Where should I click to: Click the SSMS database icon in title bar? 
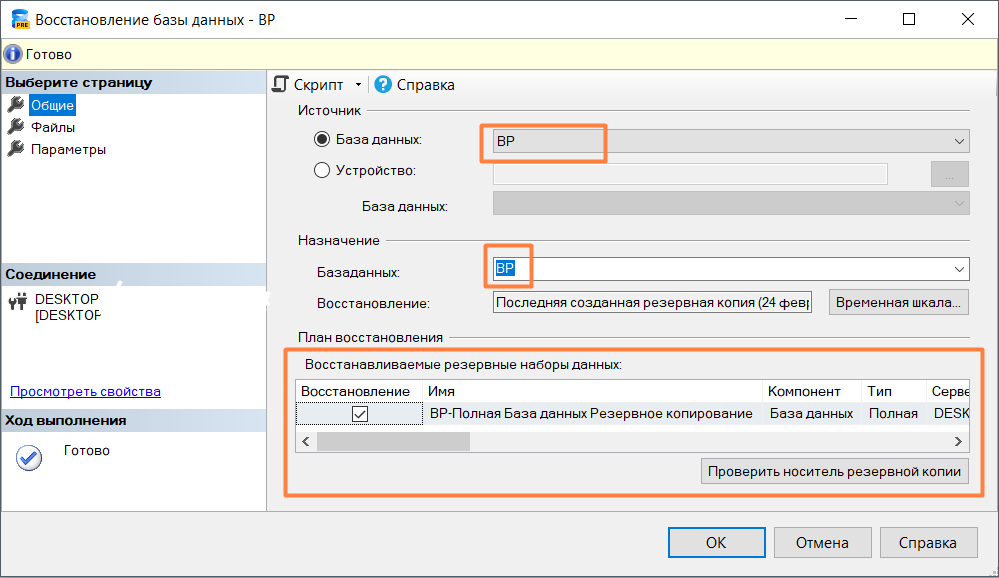pos(20,20)
